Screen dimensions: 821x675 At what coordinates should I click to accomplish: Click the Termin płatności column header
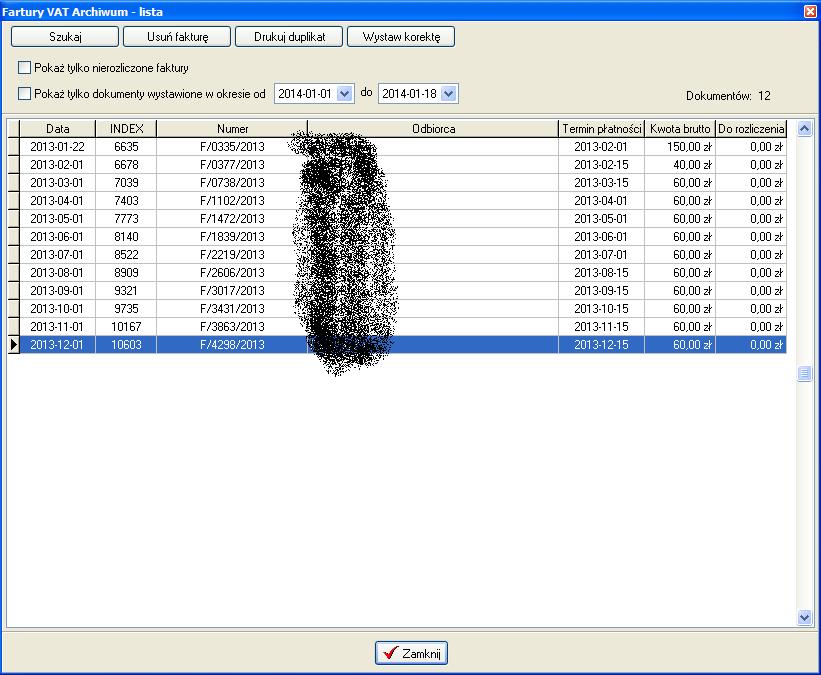point(601,129)
